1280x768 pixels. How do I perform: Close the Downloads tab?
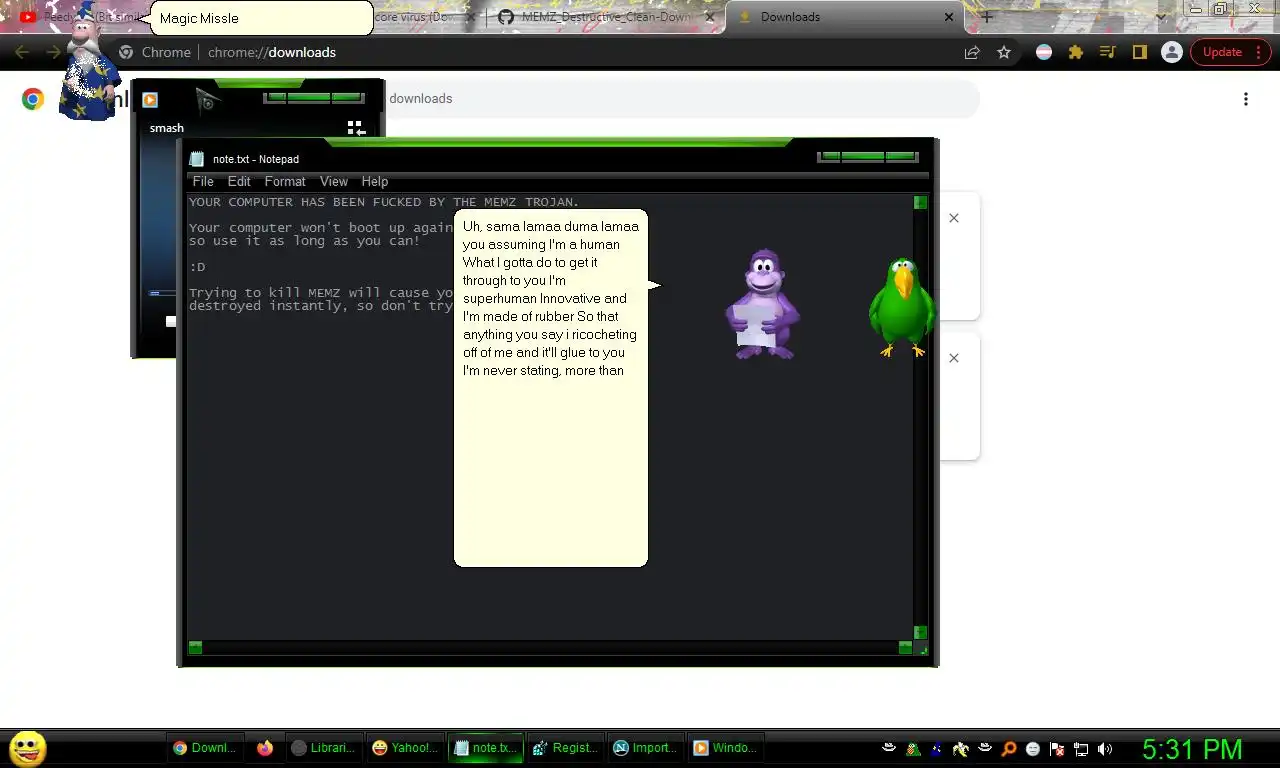pyautogui.click(x=949, y=17)
